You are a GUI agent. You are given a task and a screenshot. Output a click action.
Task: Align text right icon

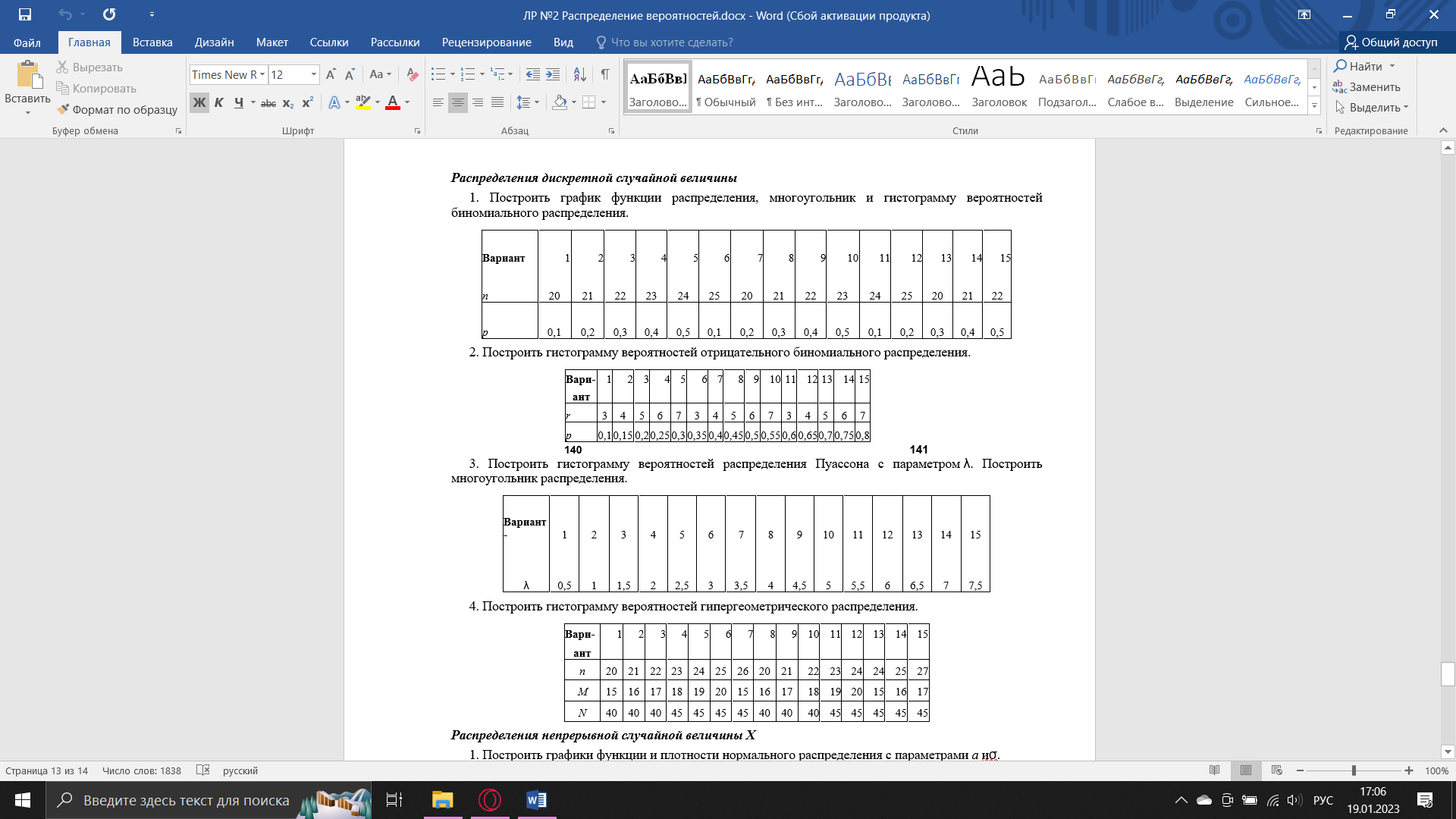pyautogui.click(x=478, y=102)
